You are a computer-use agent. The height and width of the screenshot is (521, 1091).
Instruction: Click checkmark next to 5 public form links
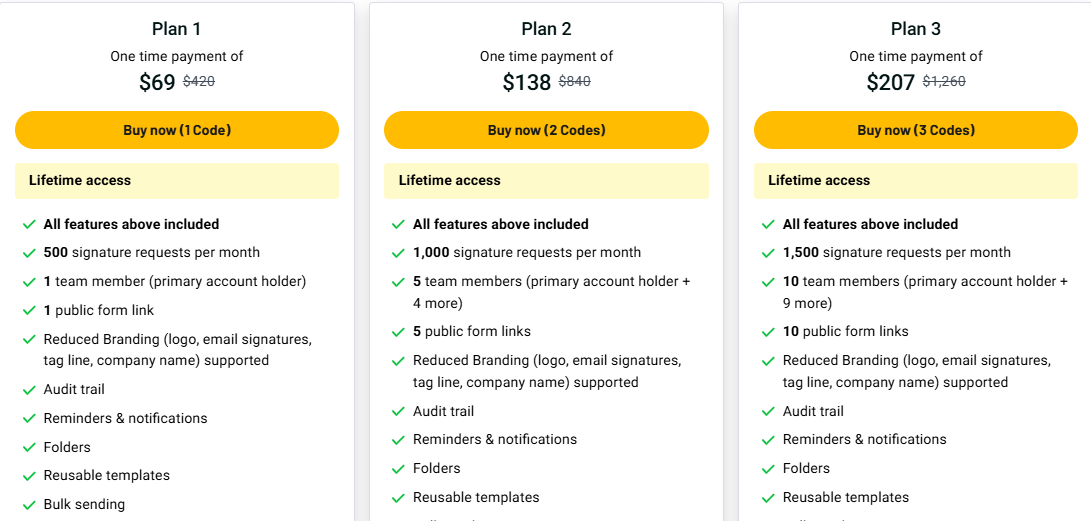pos(398,332)
